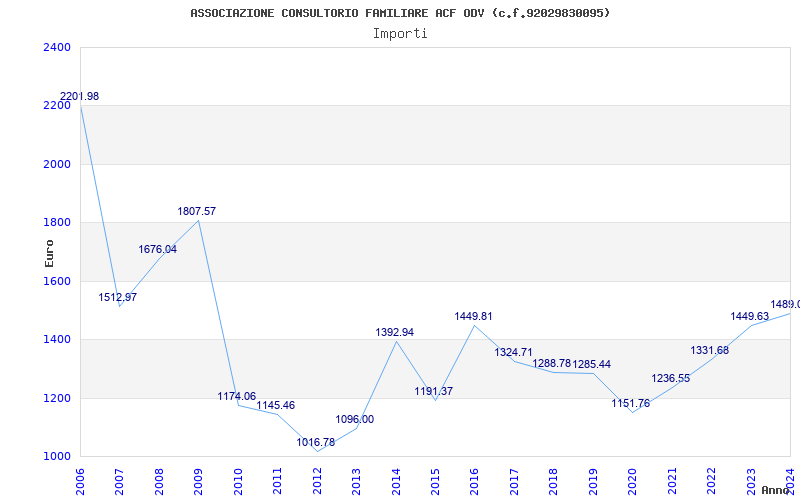Image resolution: width=800 pixels, height=500 pixels.
Task: Click the 2006 year label on x-axis
Action: [80, 482]
